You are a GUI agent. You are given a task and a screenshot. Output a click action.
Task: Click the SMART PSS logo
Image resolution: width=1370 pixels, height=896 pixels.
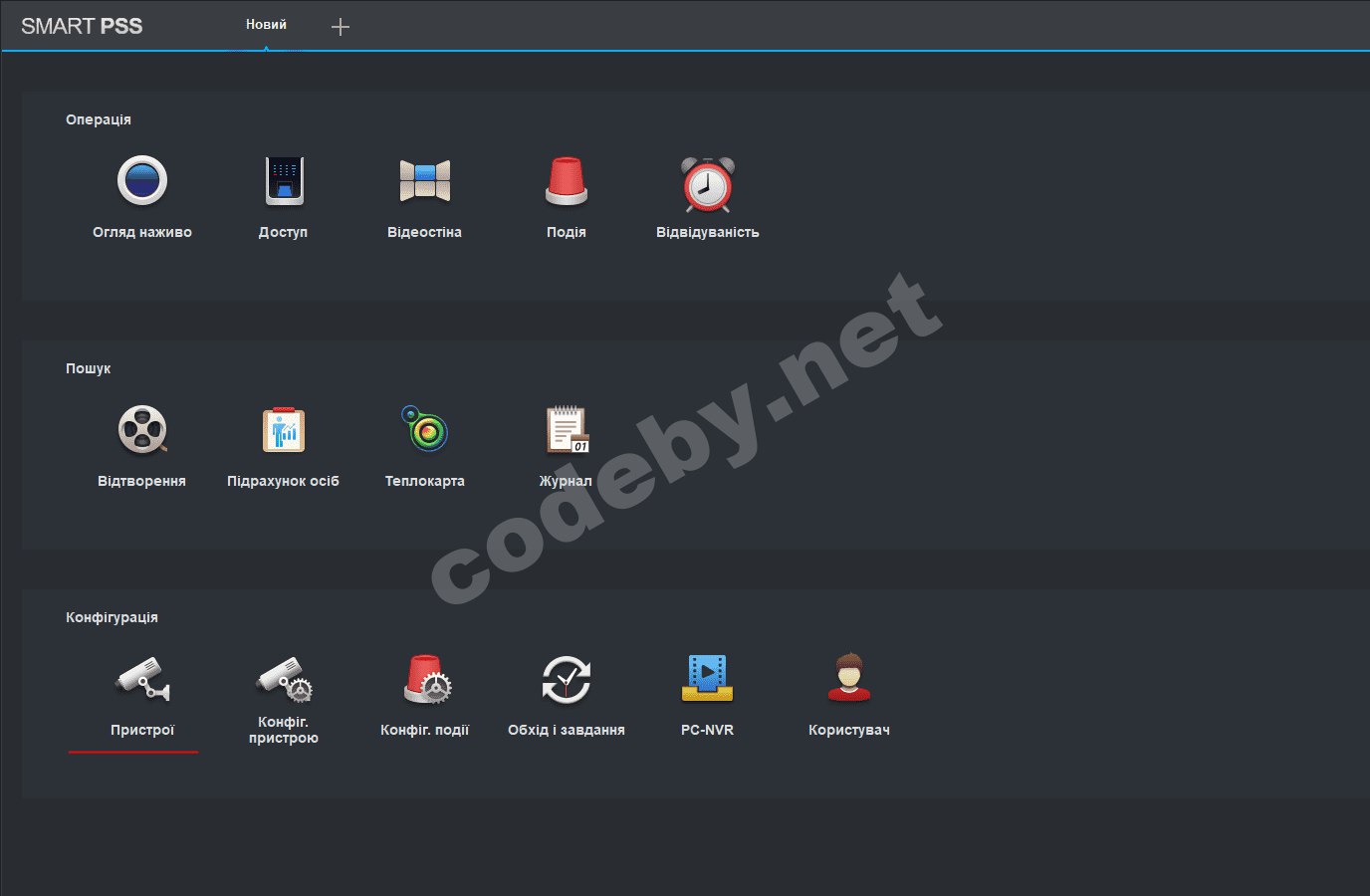pos(82,26)
